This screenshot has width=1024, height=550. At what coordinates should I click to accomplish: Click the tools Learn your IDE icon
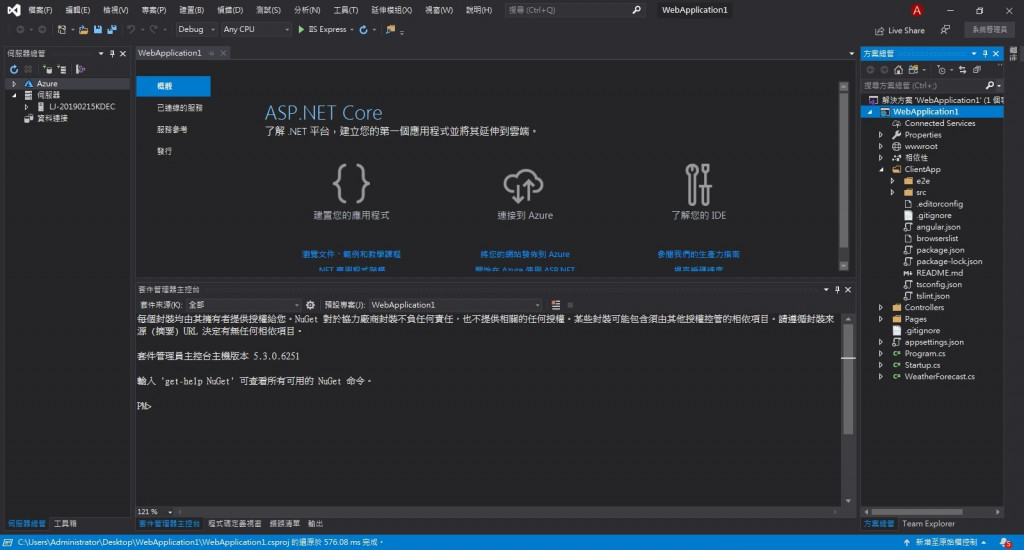pos(698,184)
